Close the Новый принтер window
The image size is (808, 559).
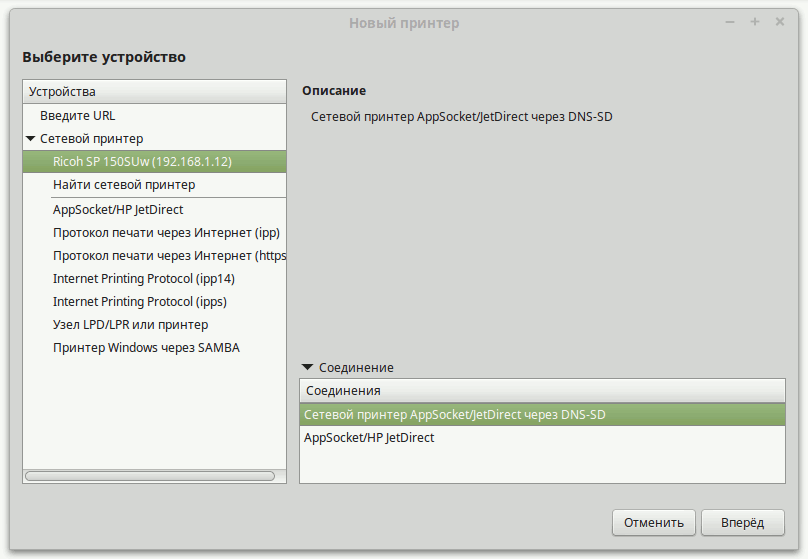point(782,22)
